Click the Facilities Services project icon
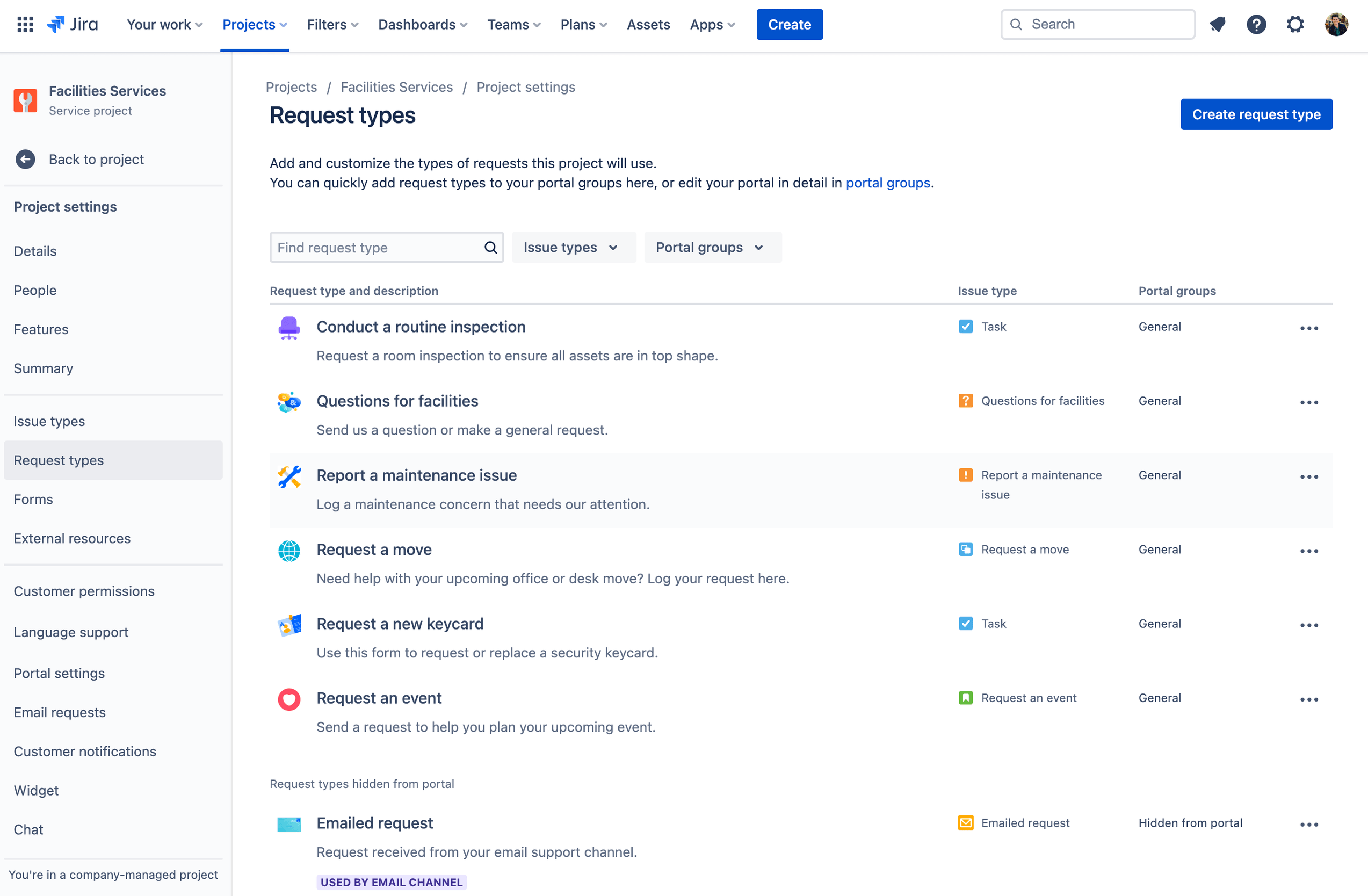1368x896 pixels. [26, 99]
